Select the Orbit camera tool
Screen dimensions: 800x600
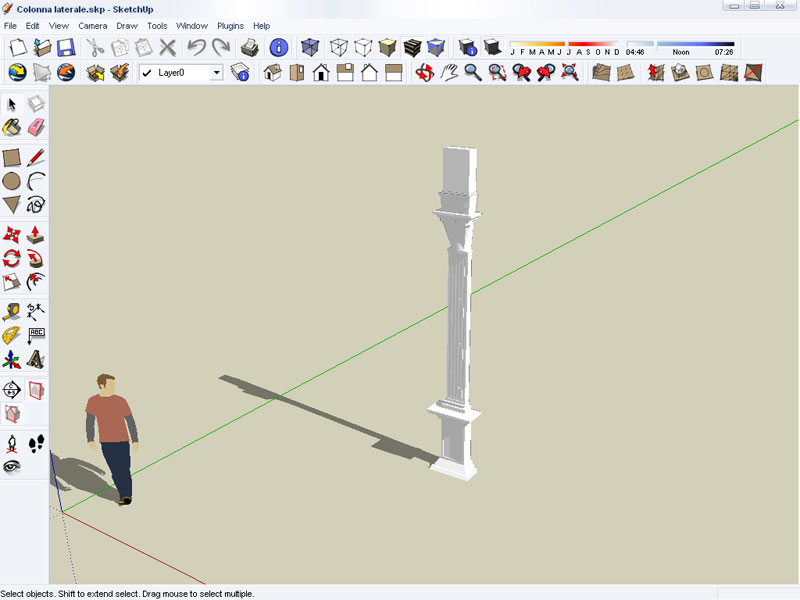(x=425, y=72)
